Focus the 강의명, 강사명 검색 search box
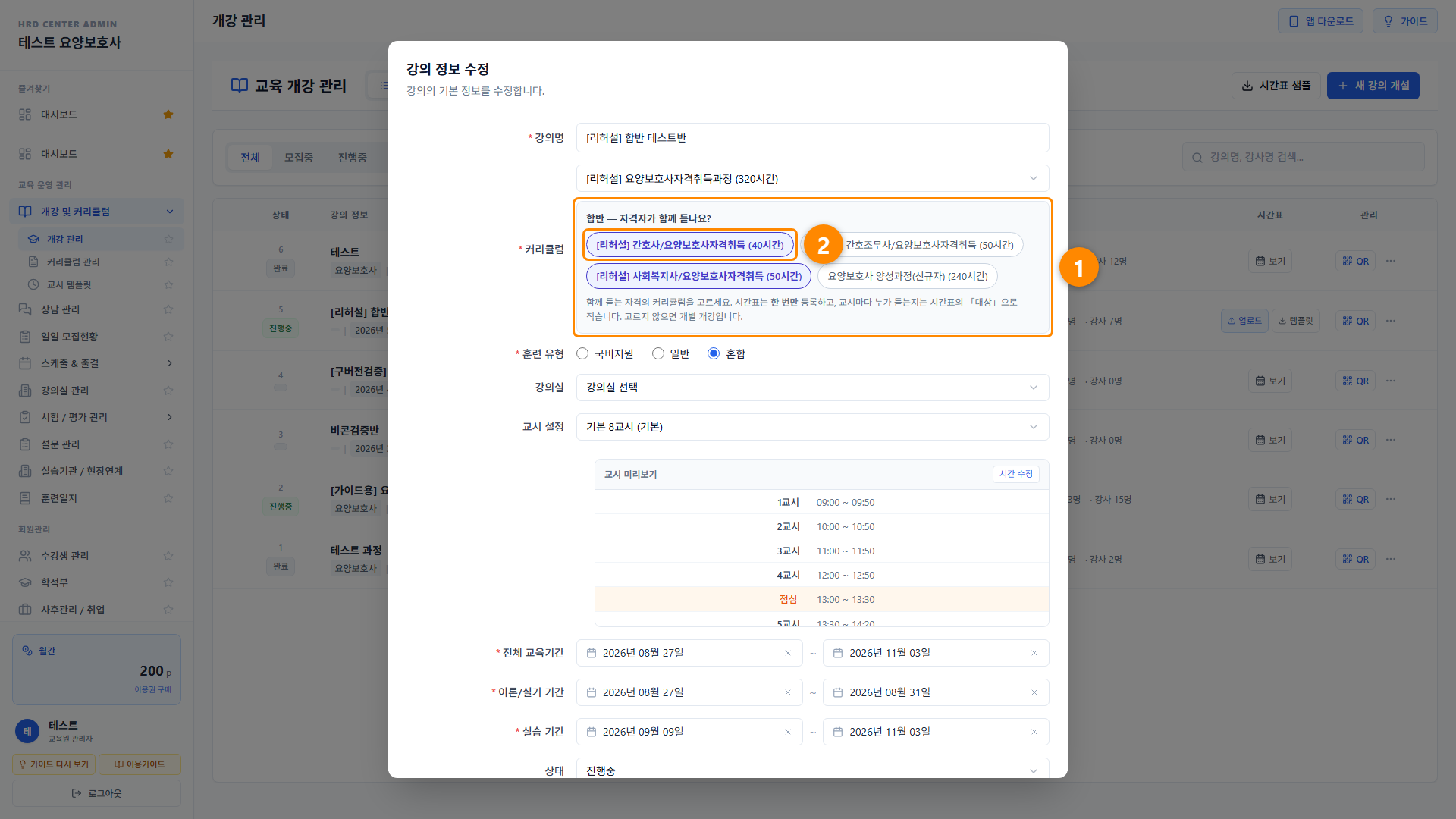Screen dimensions: 1456x819 click(x=1303, y=158)
